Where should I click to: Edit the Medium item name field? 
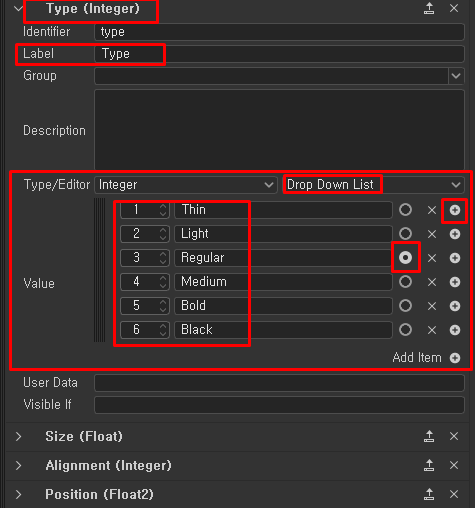coord(283,282)
